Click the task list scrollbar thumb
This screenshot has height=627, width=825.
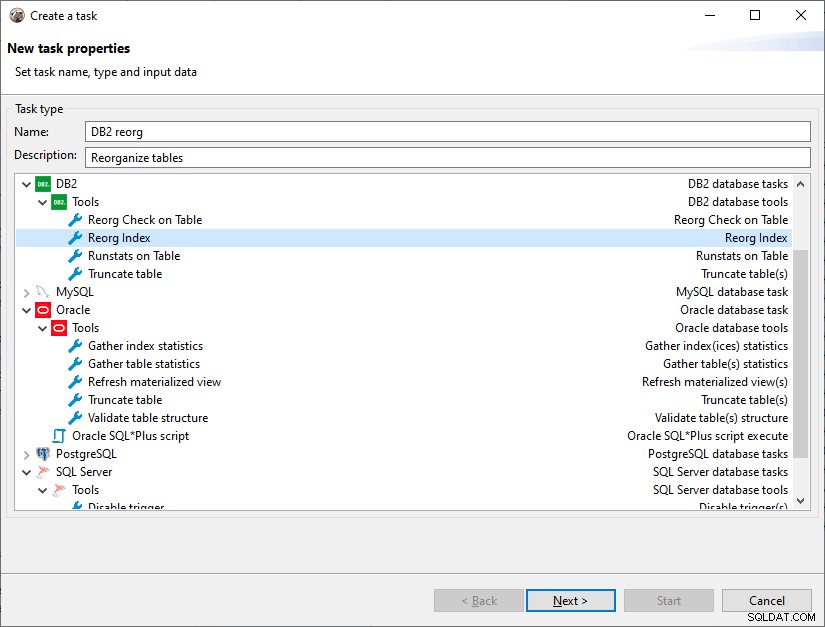pyautogui.click(x=800, y=354)
